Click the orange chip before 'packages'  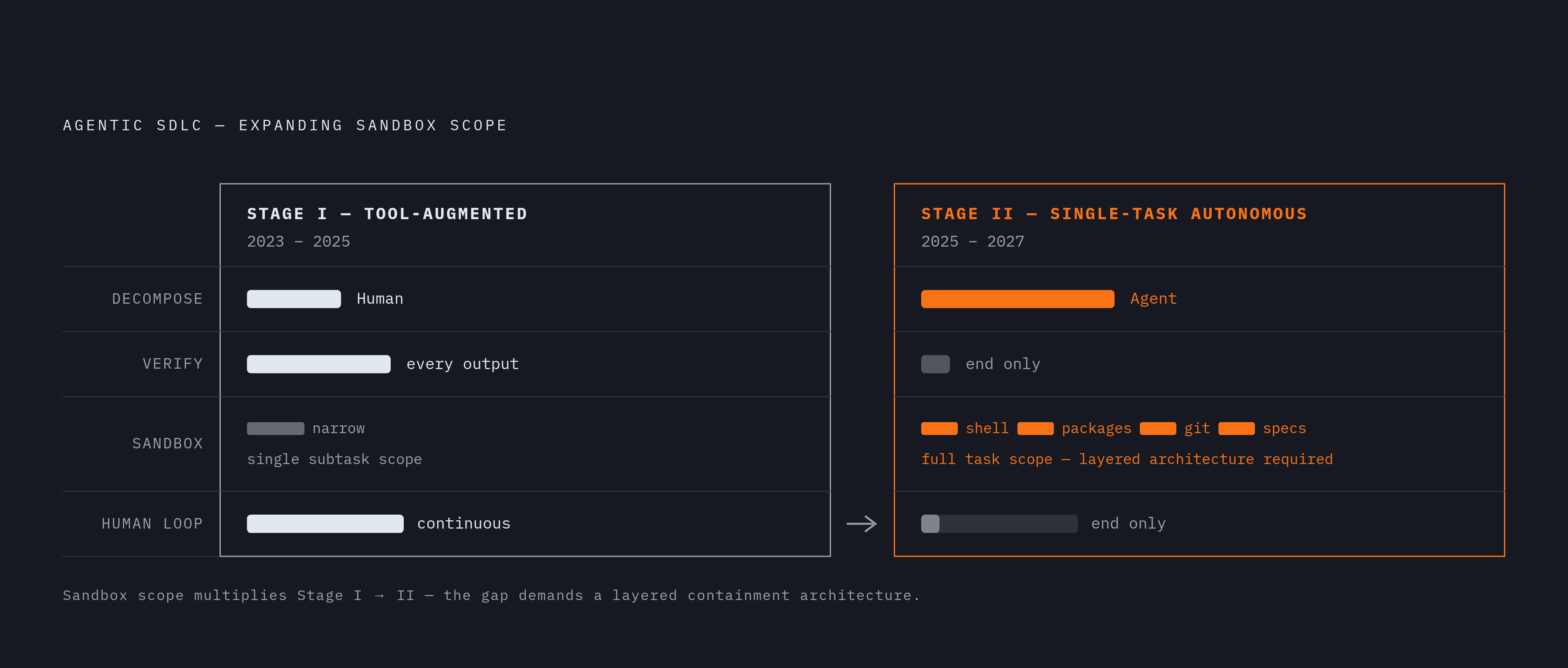(1035, 429)
